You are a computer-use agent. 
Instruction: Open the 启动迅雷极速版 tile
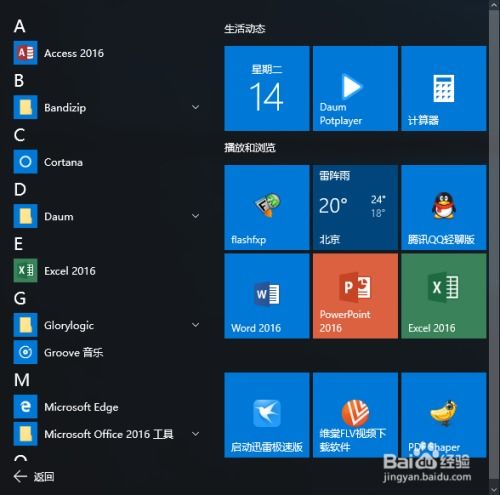267,415
